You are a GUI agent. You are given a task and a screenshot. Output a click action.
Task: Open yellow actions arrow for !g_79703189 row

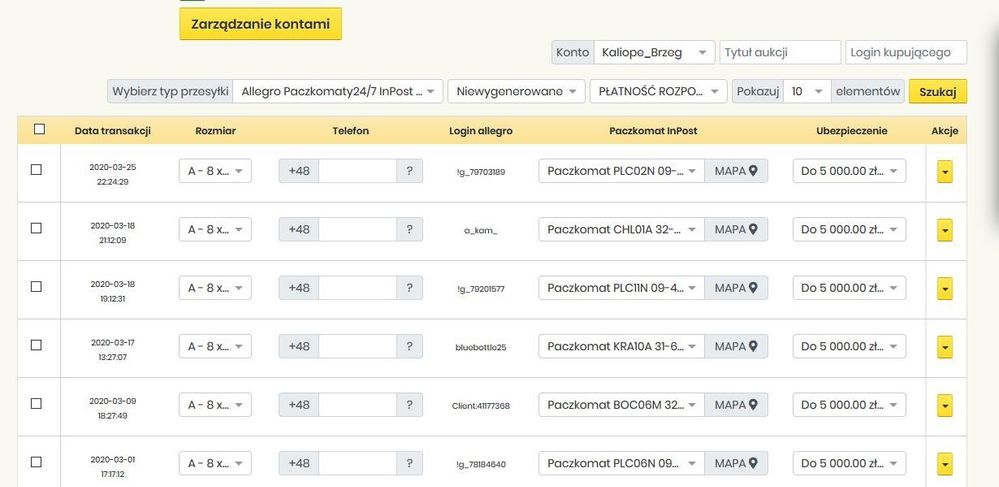click(x=945, y=171)
